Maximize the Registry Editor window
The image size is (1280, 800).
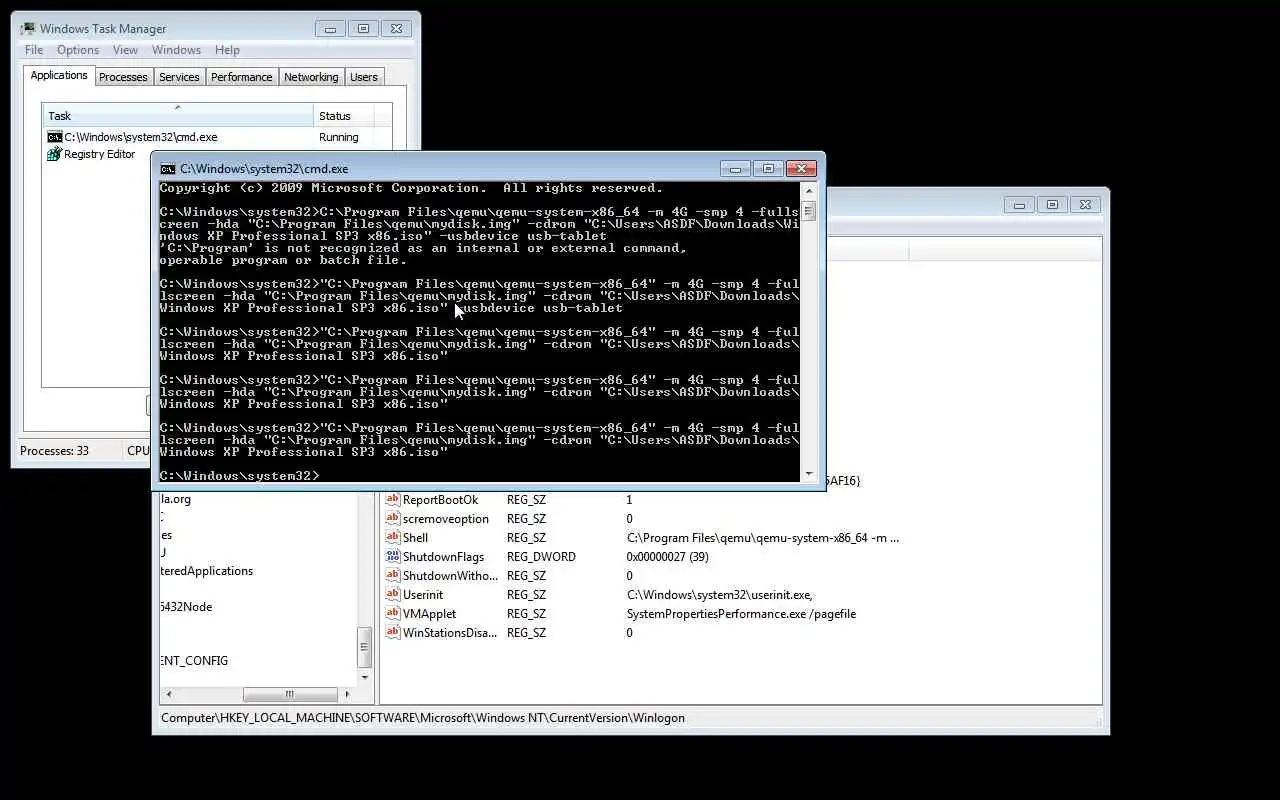click(1052, 204)
